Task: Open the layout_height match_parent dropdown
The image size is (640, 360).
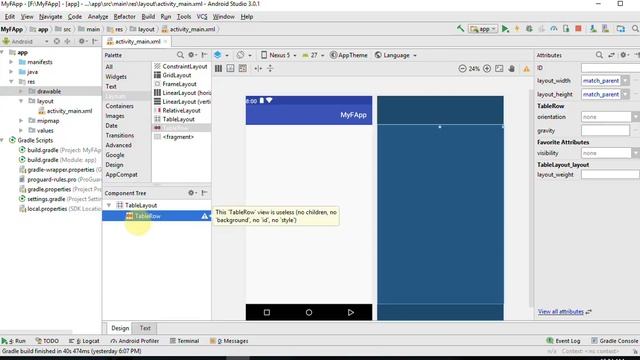Action: [625, 94]
